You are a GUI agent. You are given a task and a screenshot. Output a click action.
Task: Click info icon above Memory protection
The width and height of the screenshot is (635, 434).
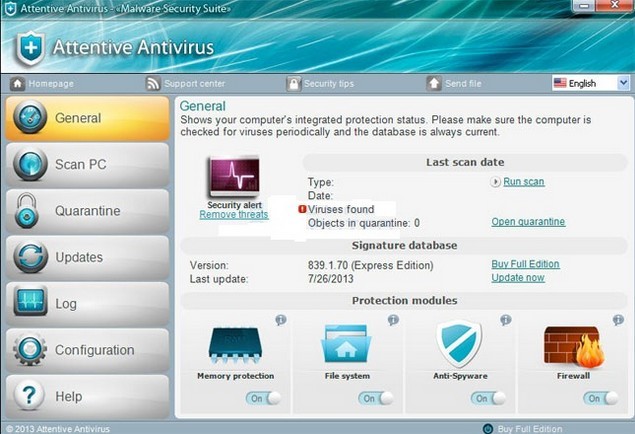pyautogui.click(x=281, y=320)
